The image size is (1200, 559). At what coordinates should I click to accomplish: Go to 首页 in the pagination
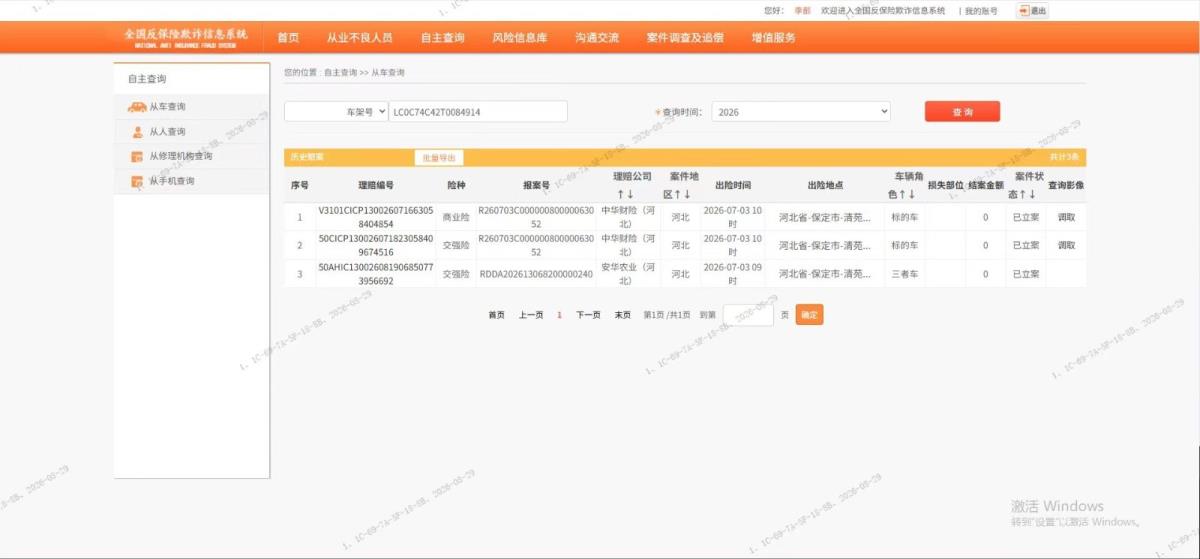click(x=496, y=315)
